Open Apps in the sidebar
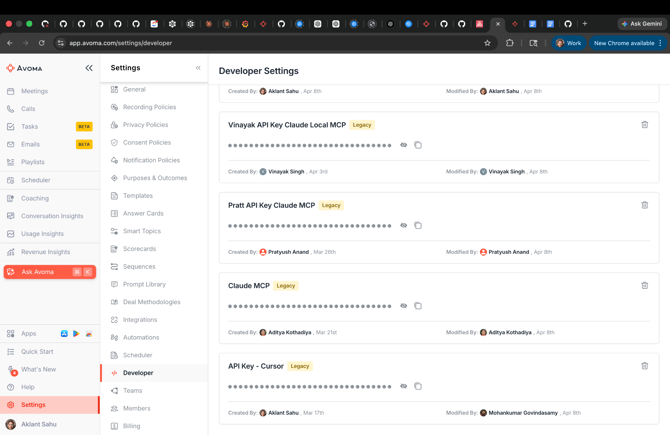 [28, 333]
